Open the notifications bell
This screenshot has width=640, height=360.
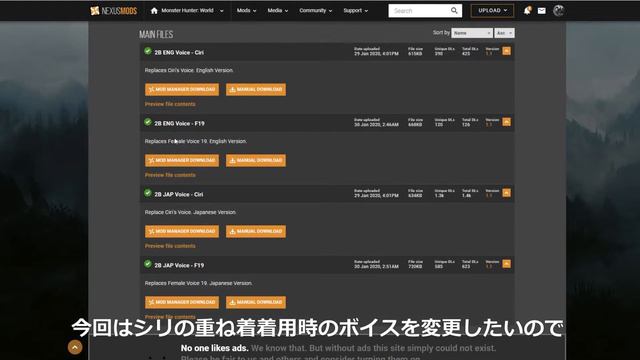click(527, 11)
